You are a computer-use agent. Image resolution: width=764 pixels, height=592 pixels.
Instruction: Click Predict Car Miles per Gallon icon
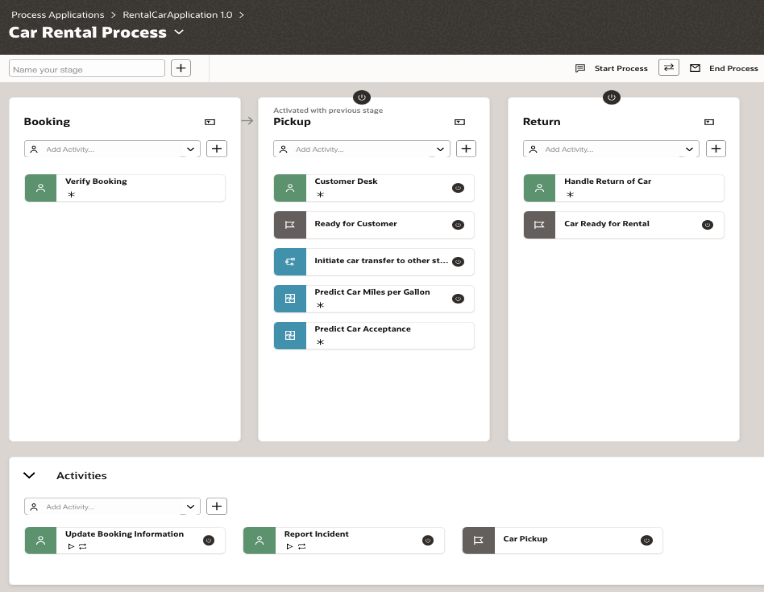290,299
